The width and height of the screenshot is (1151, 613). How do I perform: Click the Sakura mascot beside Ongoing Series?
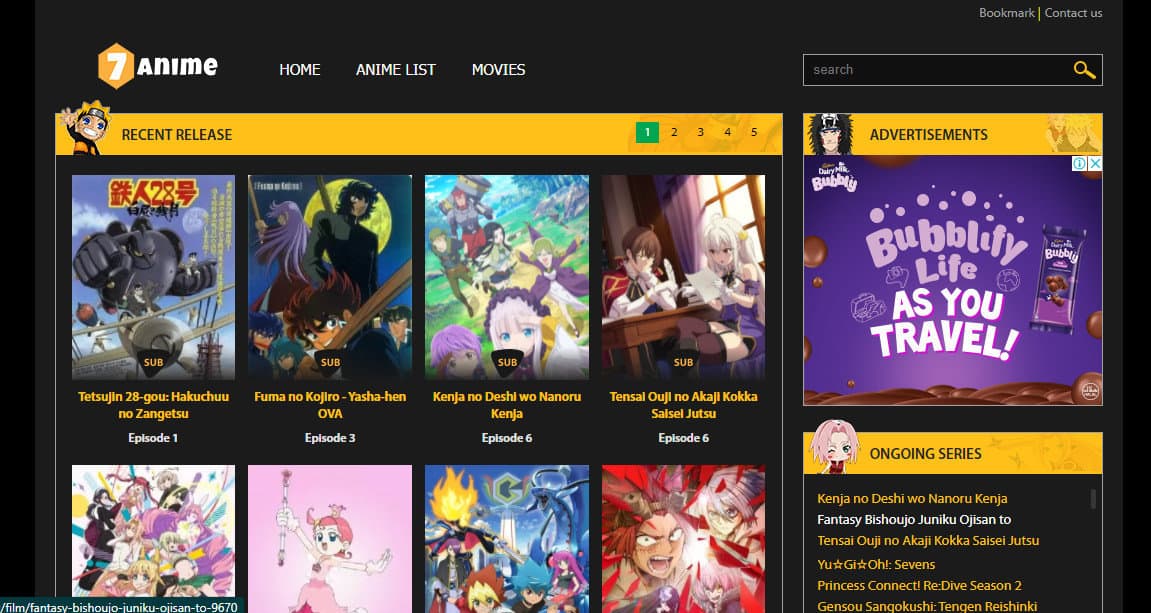(x=833, y=446)
